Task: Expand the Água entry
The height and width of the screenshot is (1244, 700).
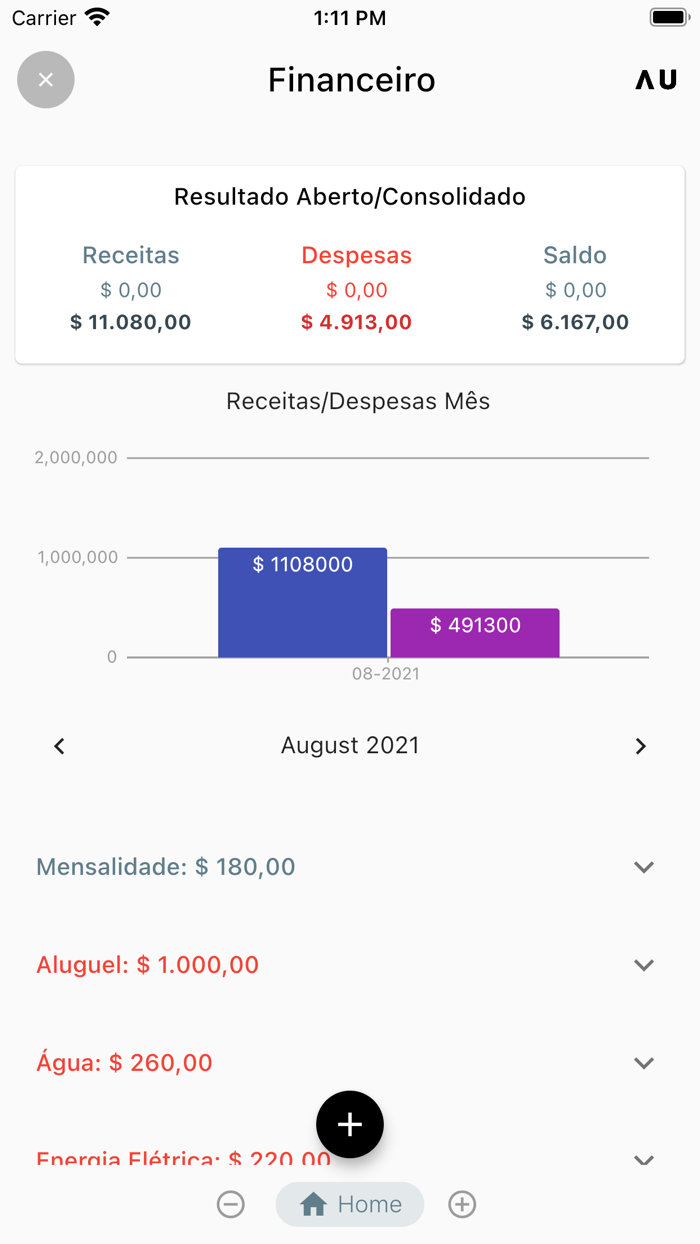Action: (644, 1063)
